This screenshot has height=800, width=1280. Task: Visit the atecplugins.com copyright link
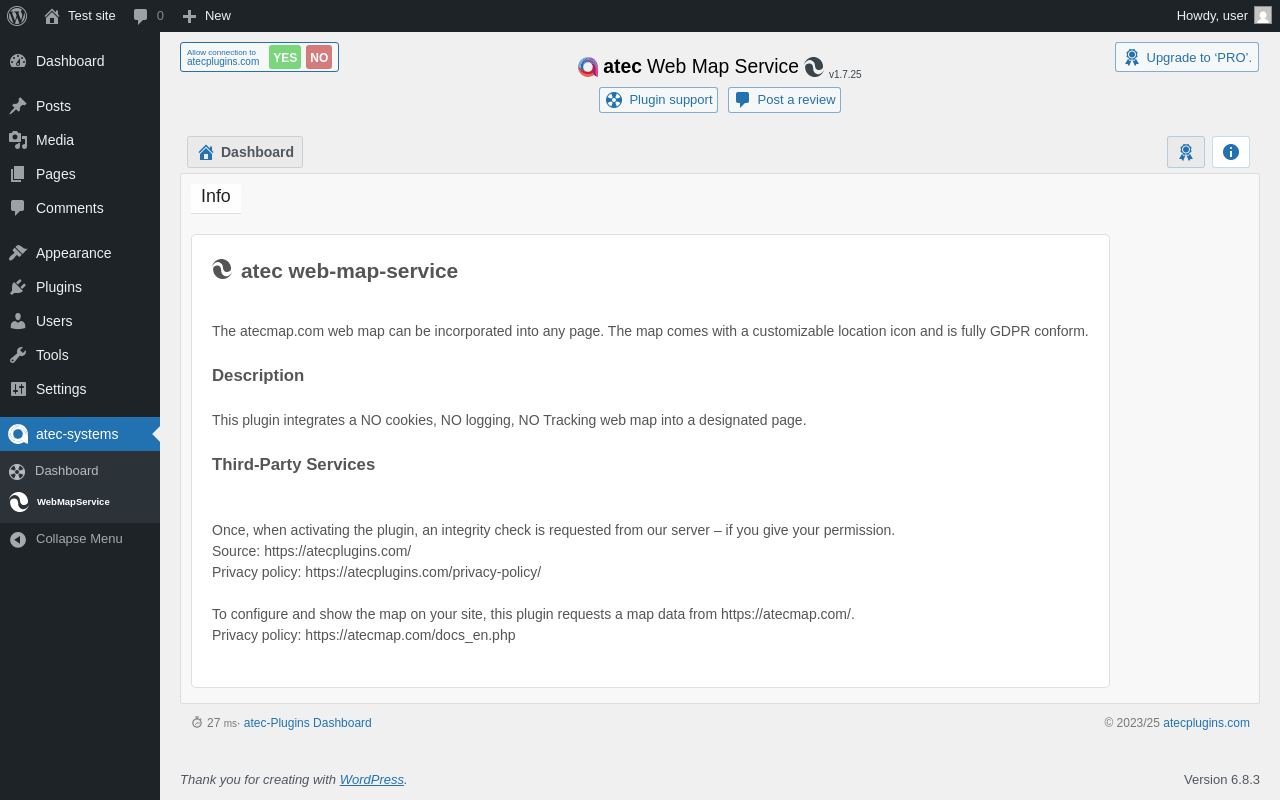(1206, 723)
